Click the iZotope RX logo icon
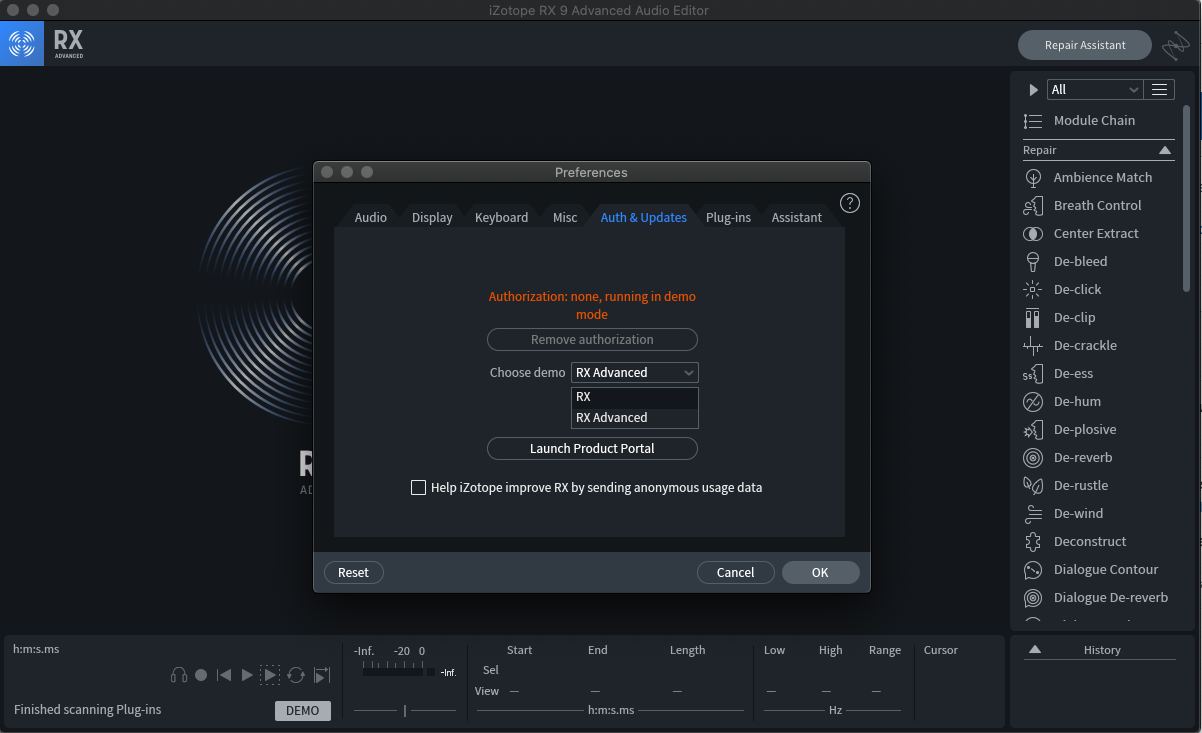 22,44
